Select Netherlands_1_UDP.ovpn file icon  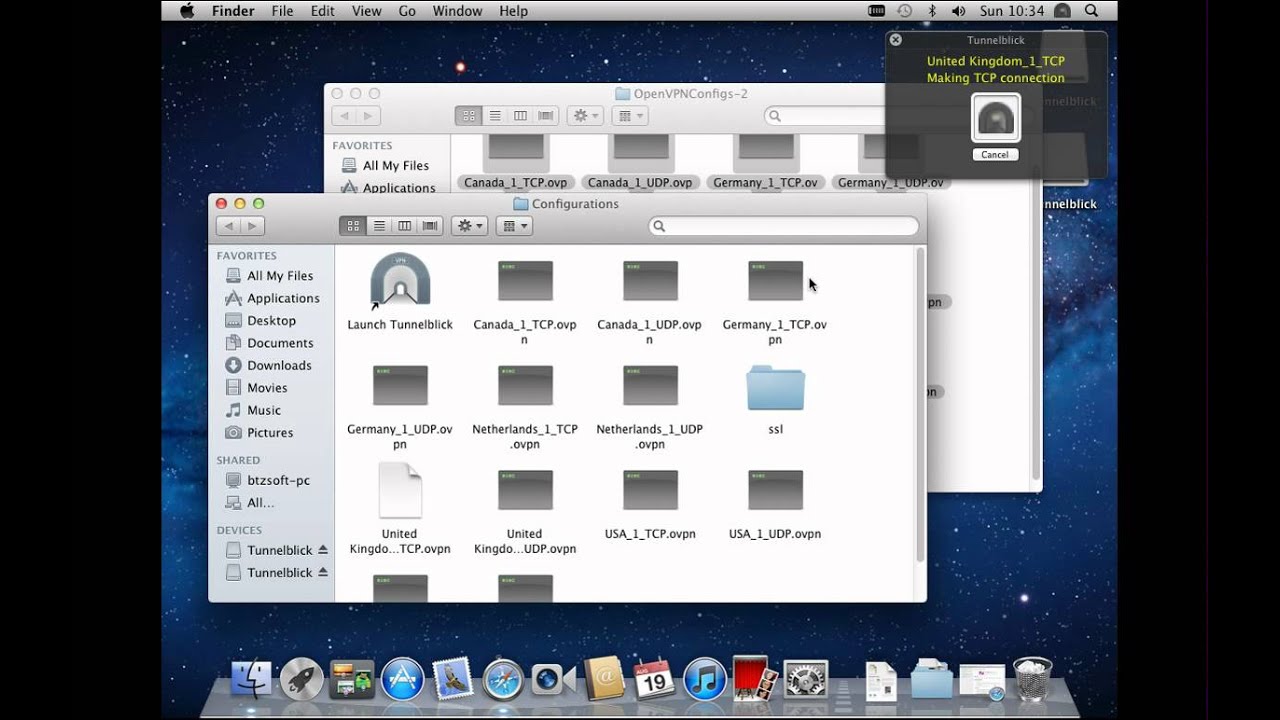(x=650, y=385)
